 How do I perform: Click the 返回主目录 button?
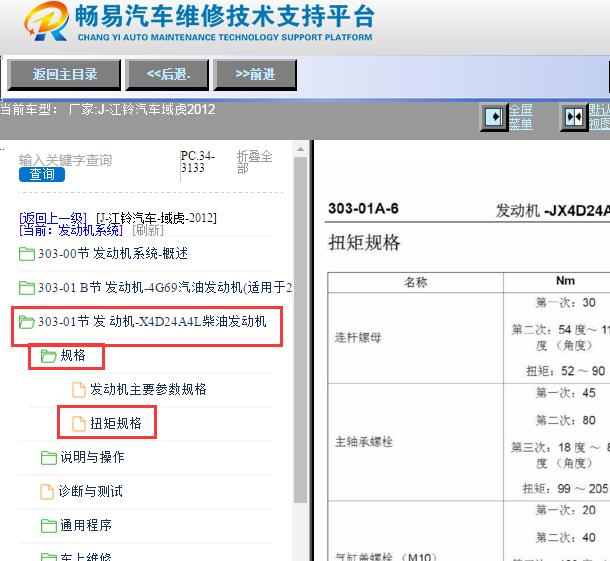[64, 75]
